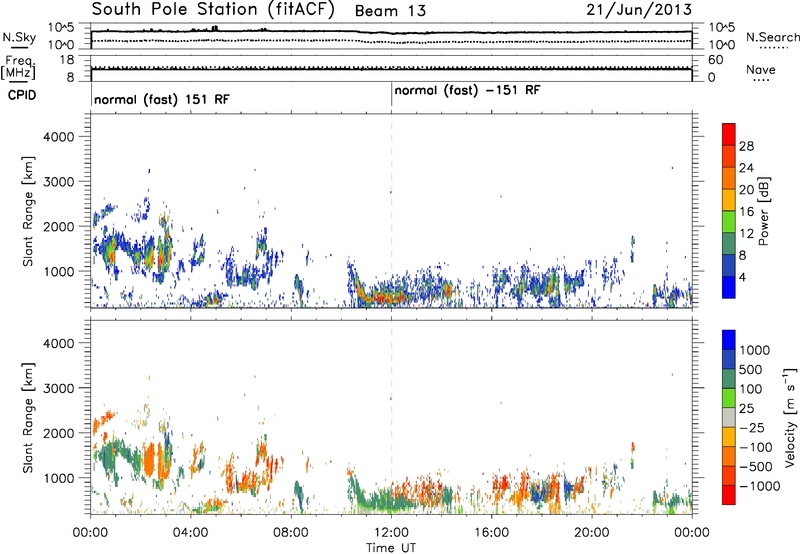Click '2000' tick on velocity panel range axis
This screenshot has width=800, height=554.
58,433
